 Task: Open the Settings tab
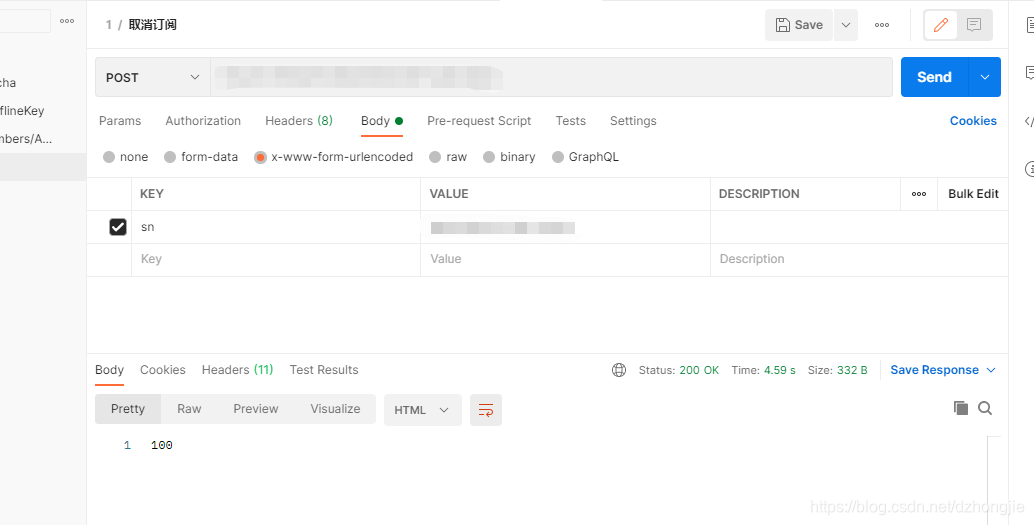[633, 121]
